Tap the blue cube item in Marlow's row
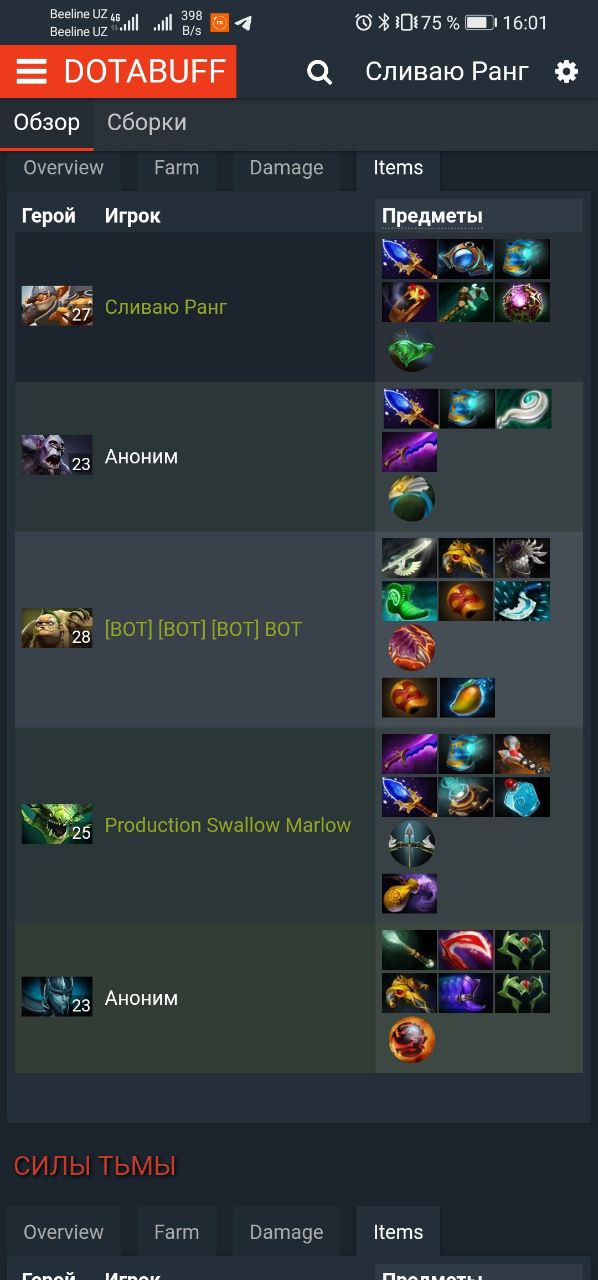The width and height of the screenshot is (598, 1280). [522, 797]
